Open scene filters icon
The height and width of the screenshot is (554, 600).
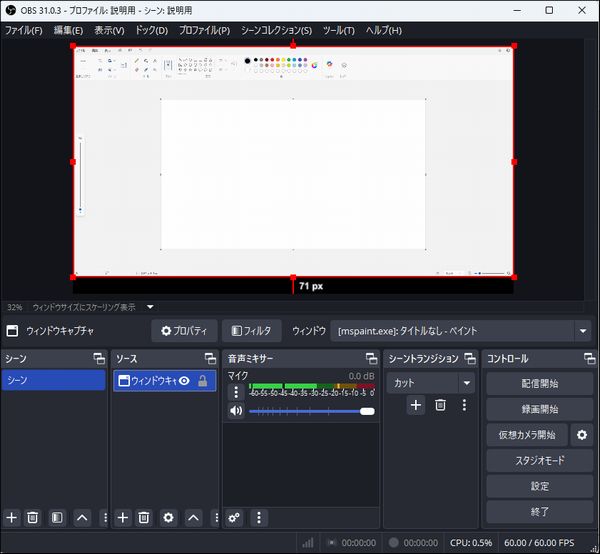point(57,518)
